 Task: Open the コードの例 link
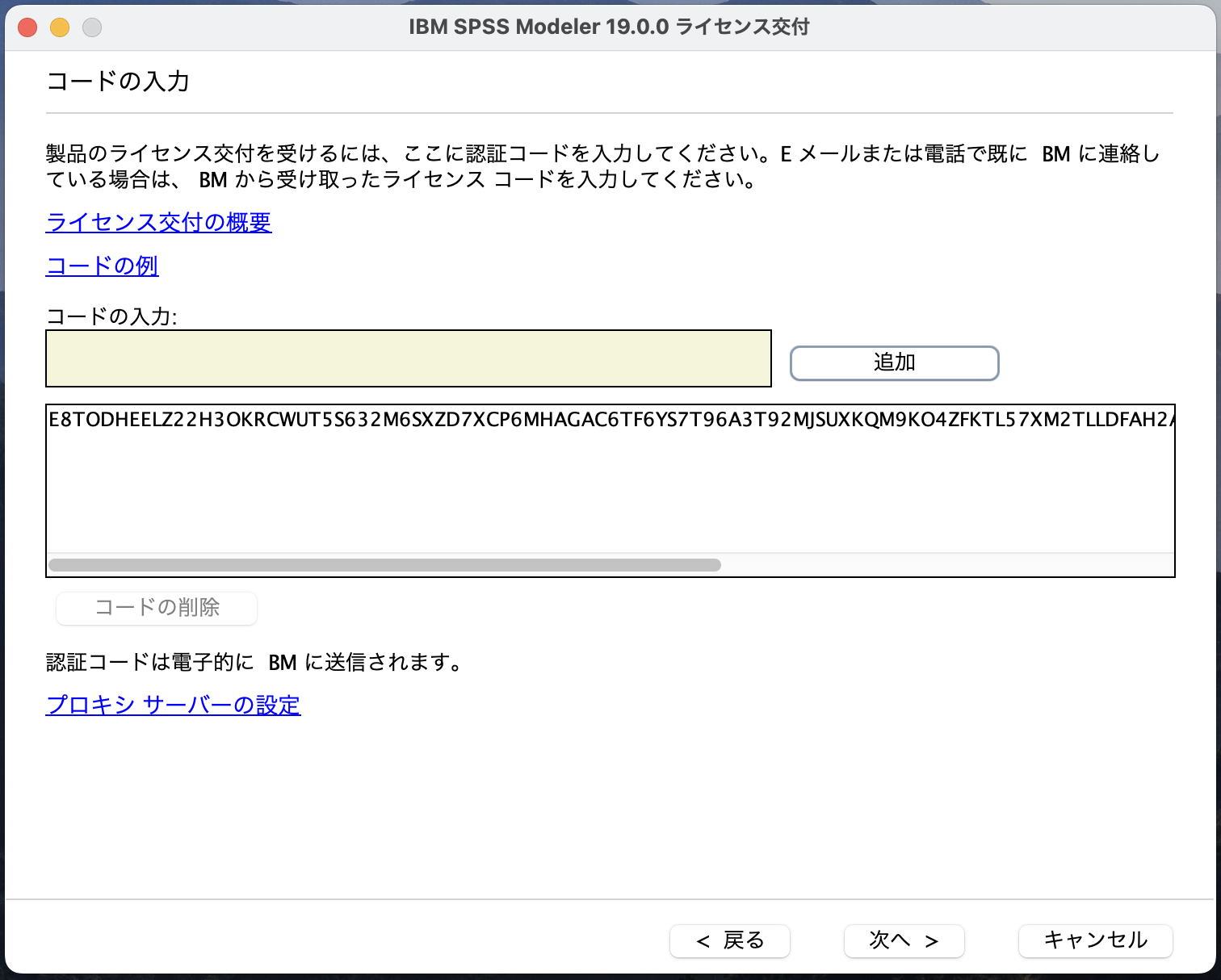[x=103, y=266]
